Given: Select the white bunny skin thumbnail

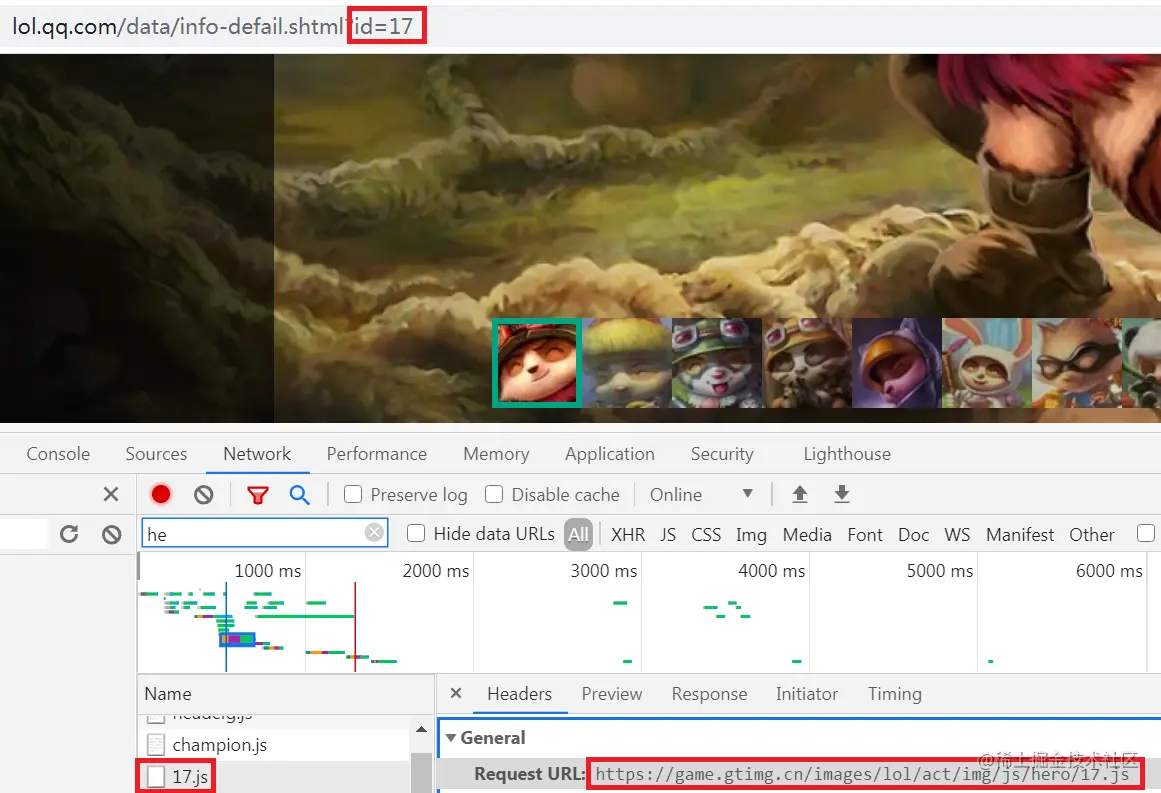Looking at the screenshot, I should tap(987, 363).
